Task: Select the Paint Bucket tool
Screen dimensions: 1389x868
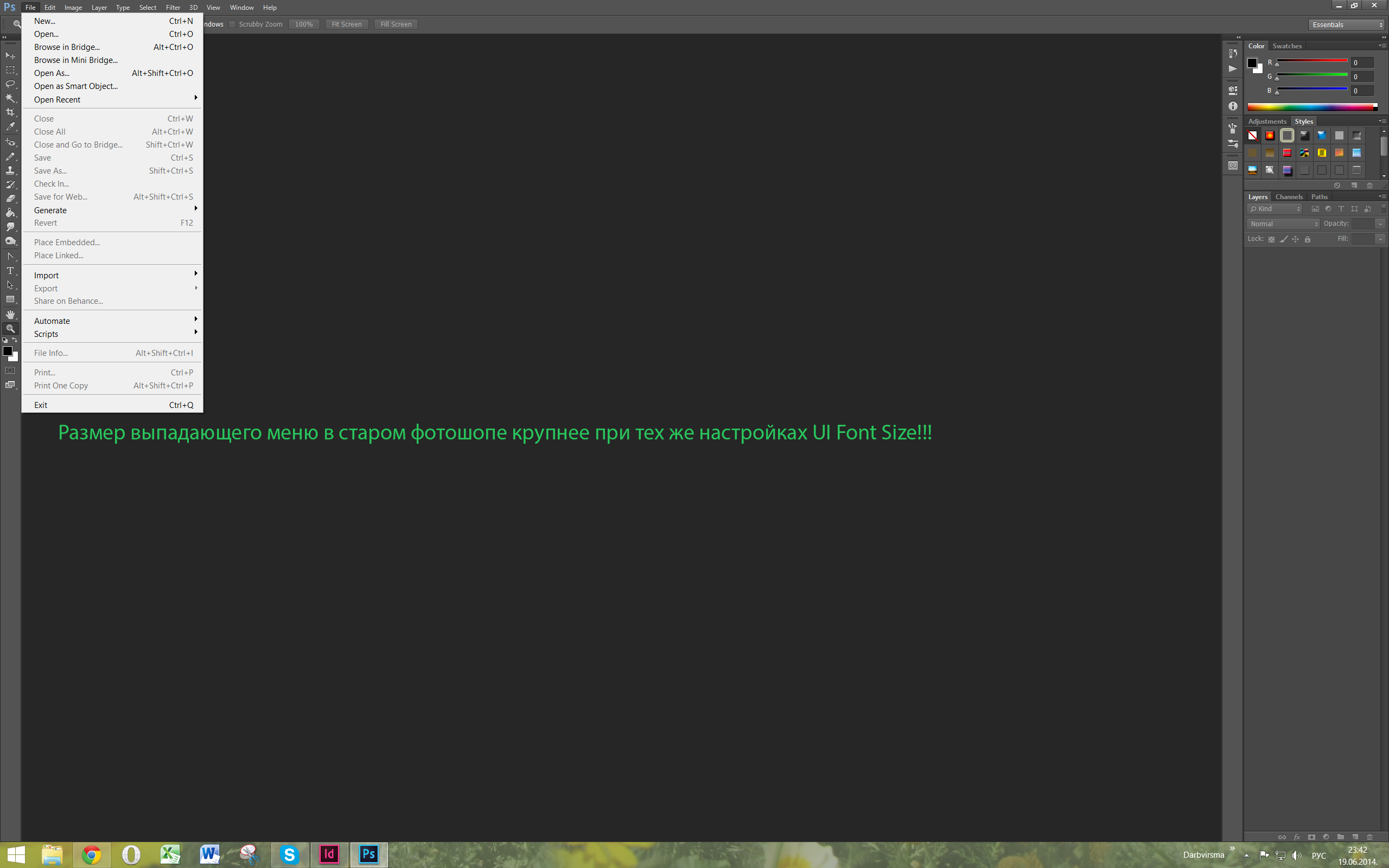Action: (x=10, y=213)
